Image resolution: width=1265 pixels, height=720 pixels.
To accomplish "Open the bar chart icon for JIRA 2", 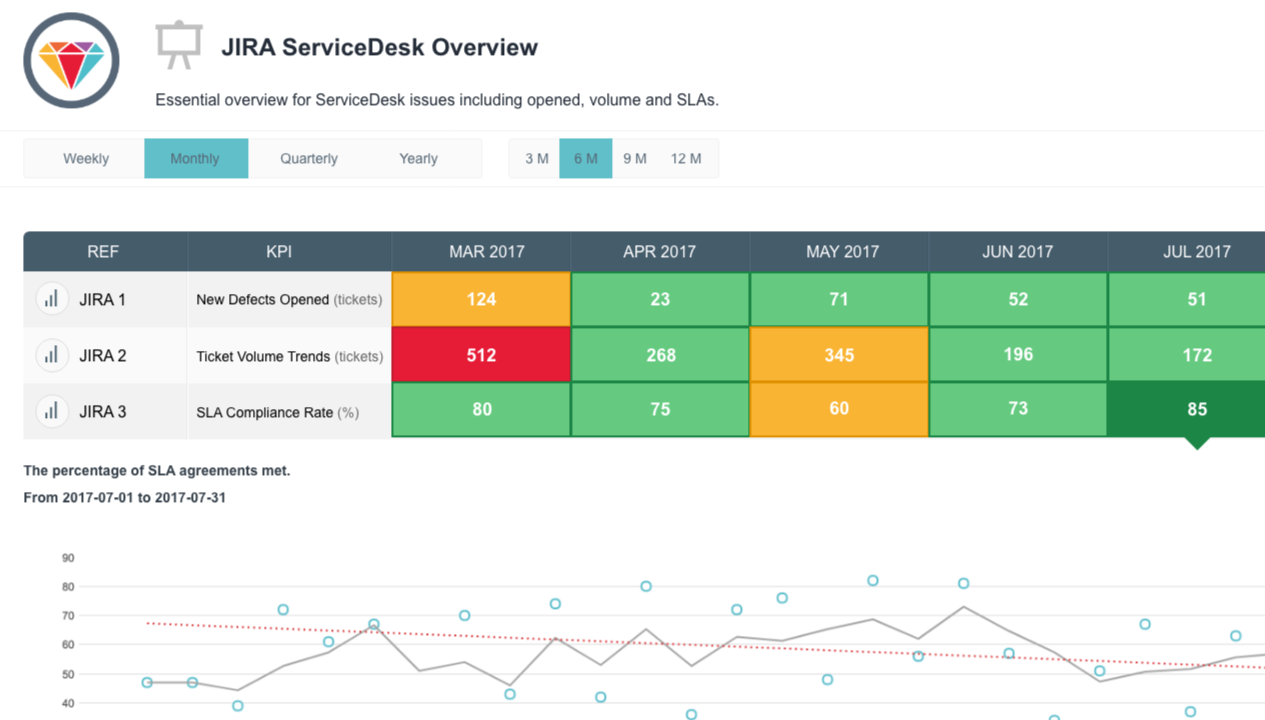I will click(51, 354).
